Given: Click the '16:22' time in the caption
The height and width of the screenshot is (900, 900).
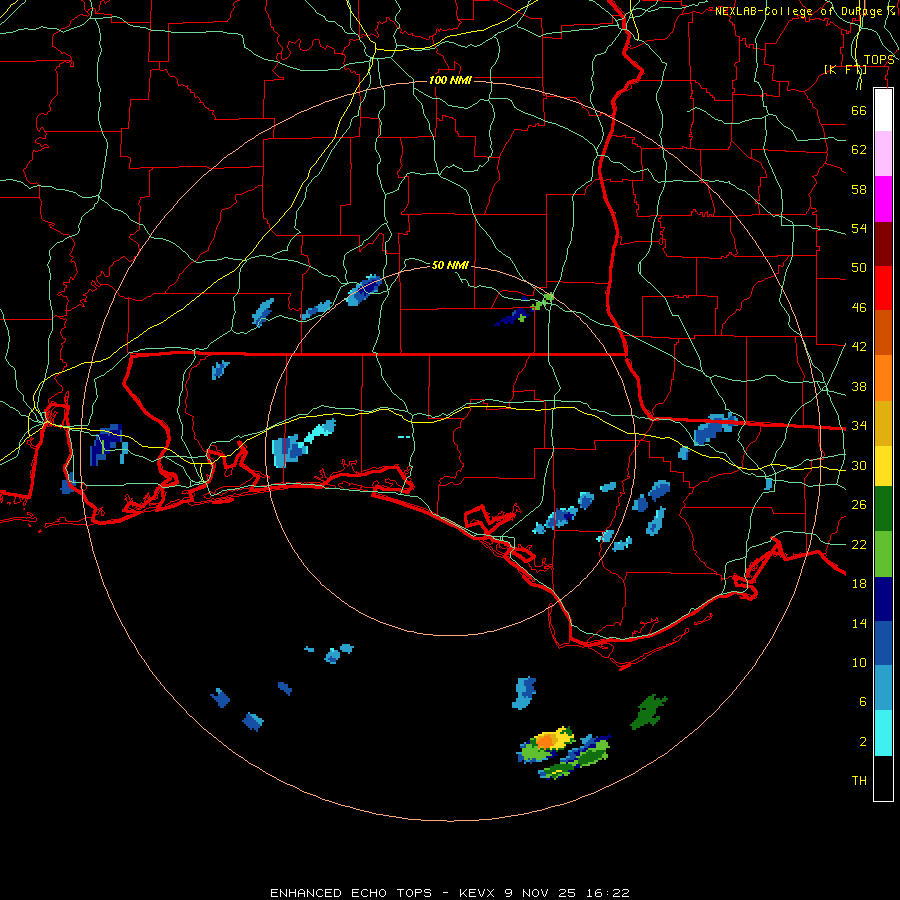Looking at the screenshot, I should (x=608, y=893).
